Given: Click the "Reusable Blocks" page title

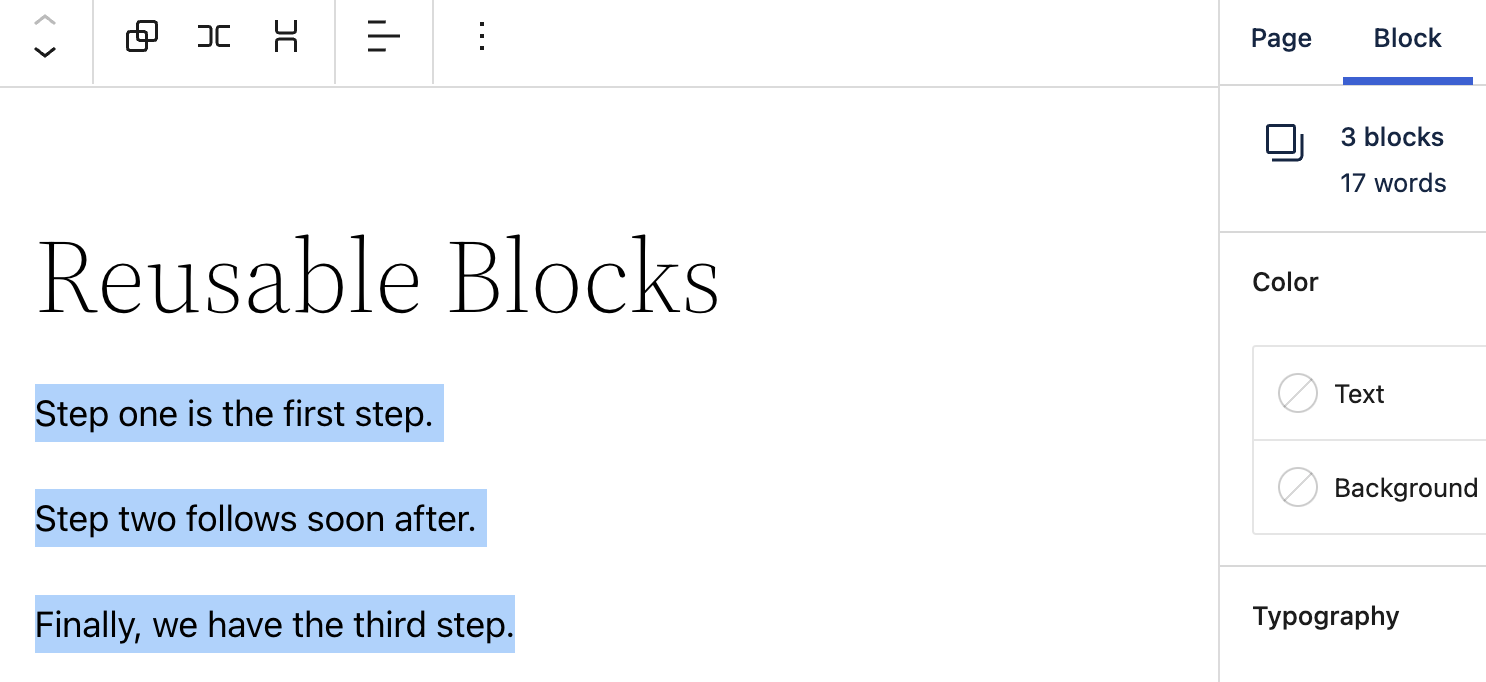Looking at the screenshot, I should (x=378, y=277).
